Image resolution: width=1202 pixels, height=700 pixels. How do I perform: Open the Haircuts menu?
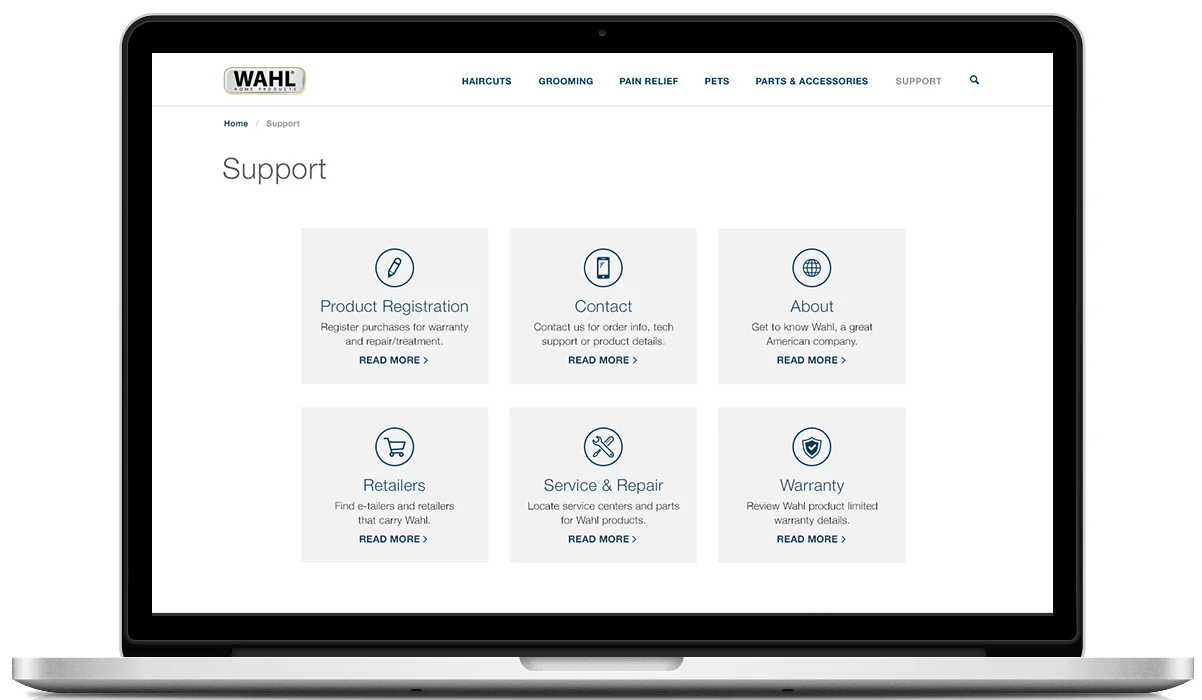coord(487,81)
